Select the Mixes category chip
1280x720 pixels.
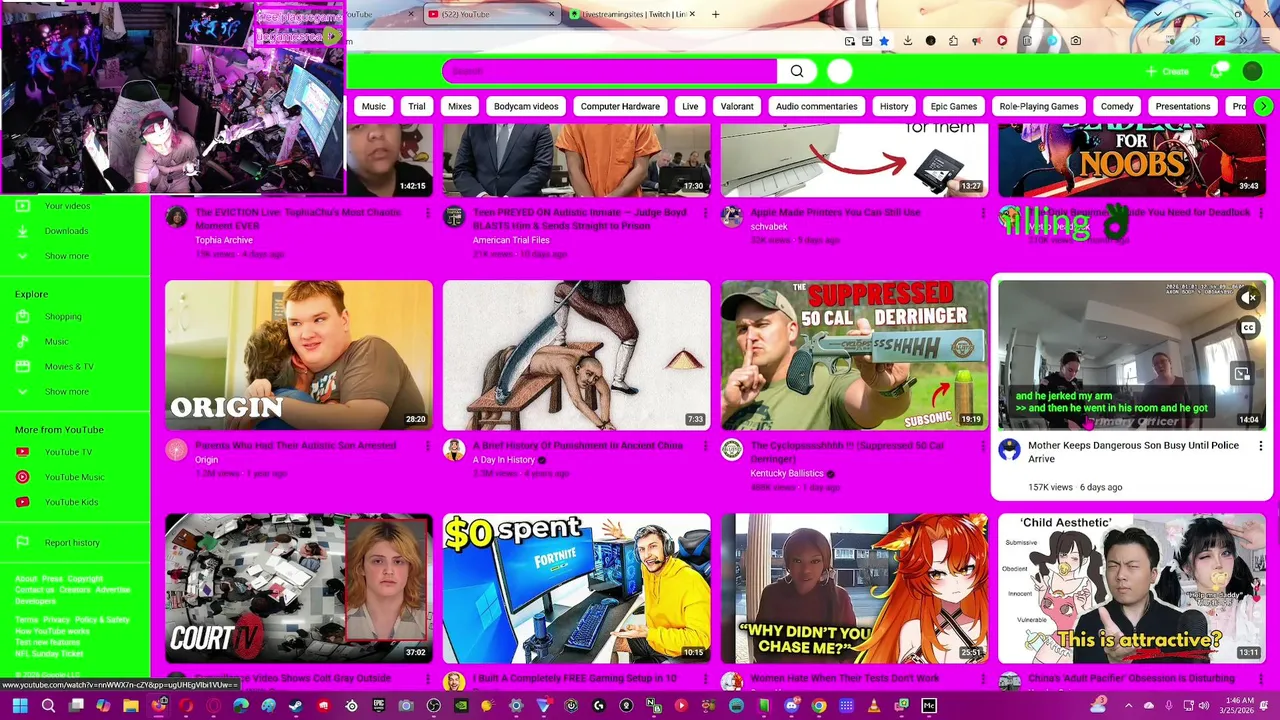(x=459, y=106)
